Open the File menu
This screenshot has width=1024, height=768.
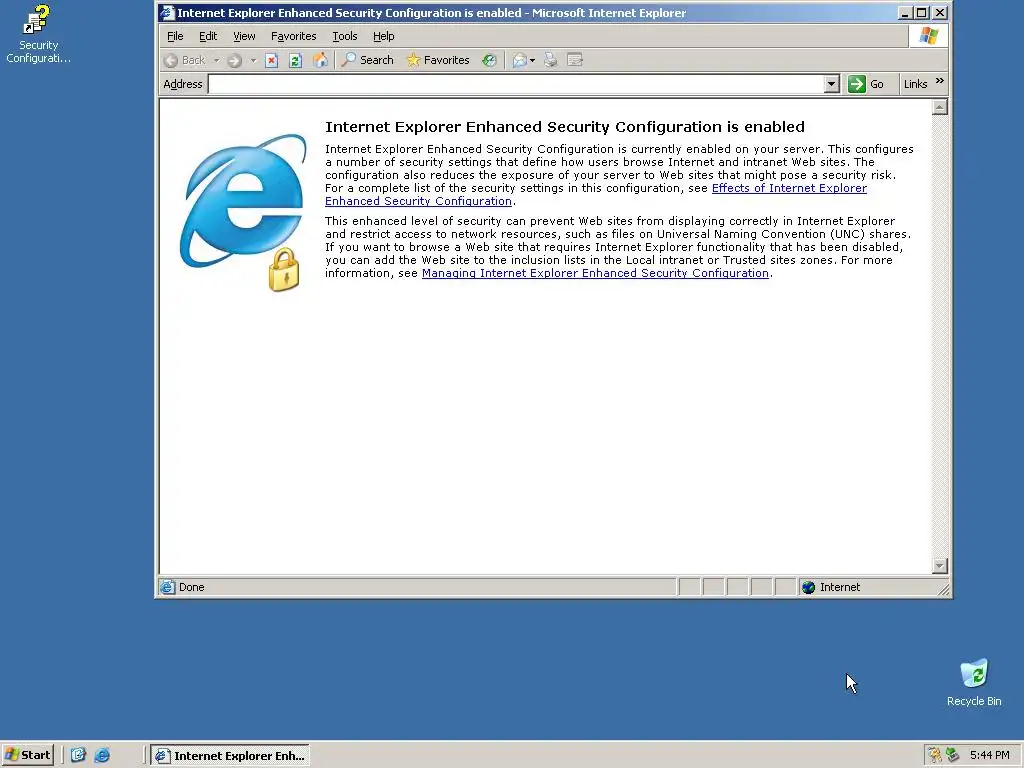(175, 36)
